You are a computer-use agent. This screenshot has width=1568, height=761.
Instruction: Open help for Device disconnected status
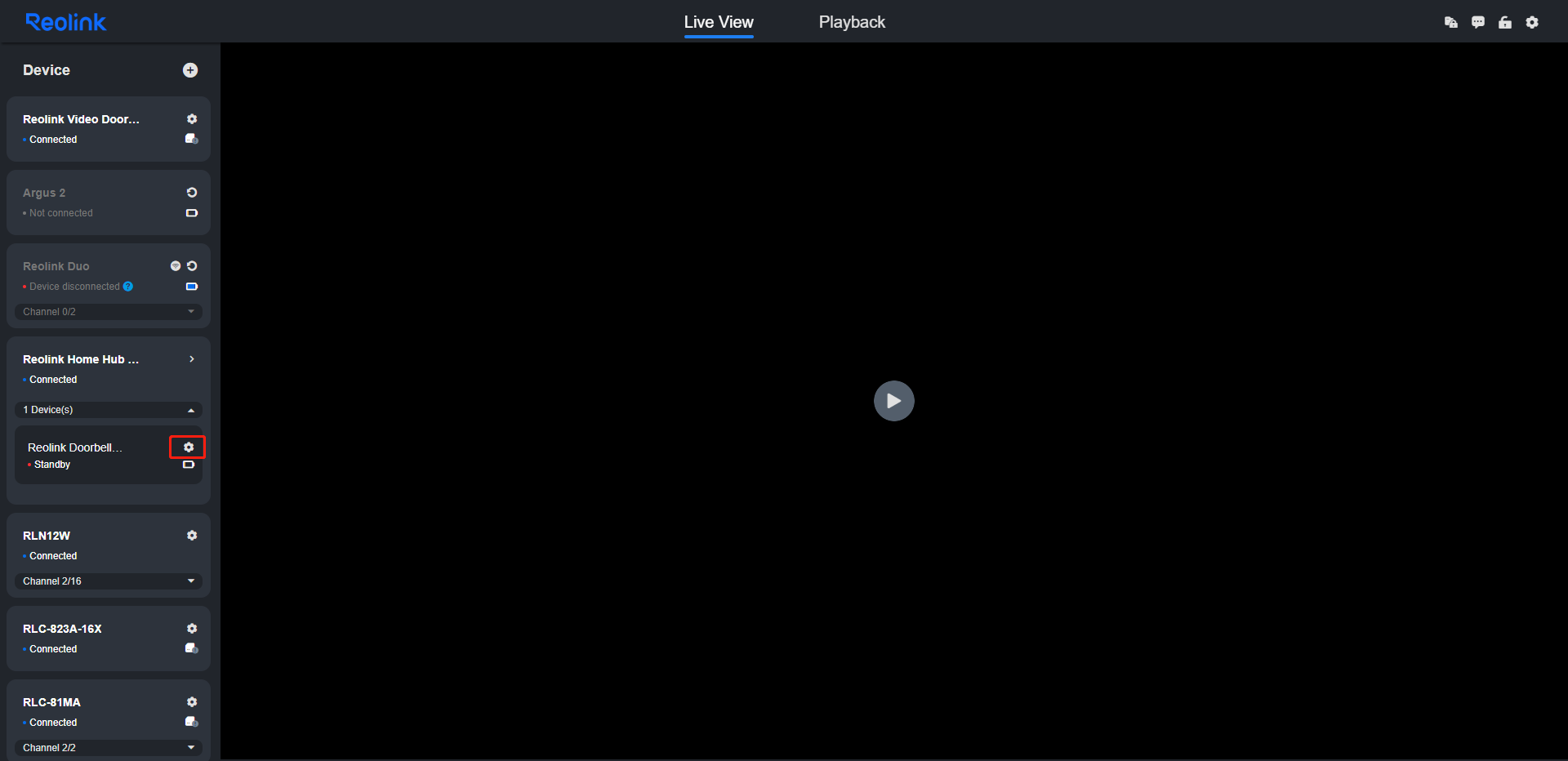128,287
